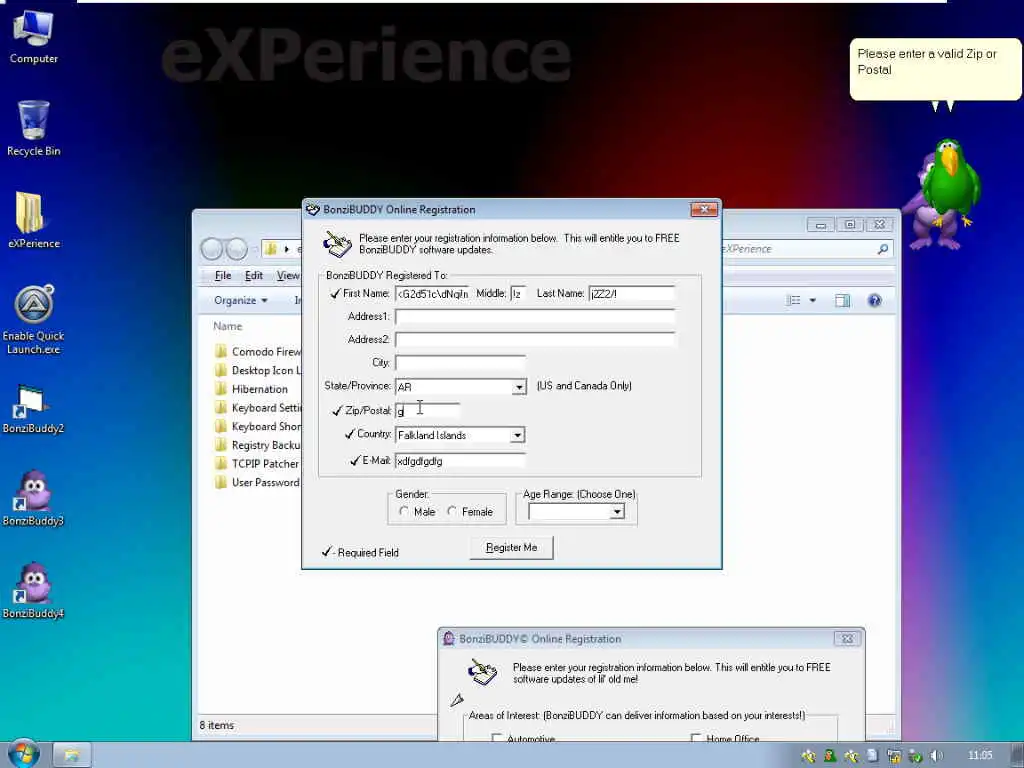The width and height of the screenshot is (1024, 768).
Task: Open the Organize dropdown in Explorer
Action: coord(240,300)
